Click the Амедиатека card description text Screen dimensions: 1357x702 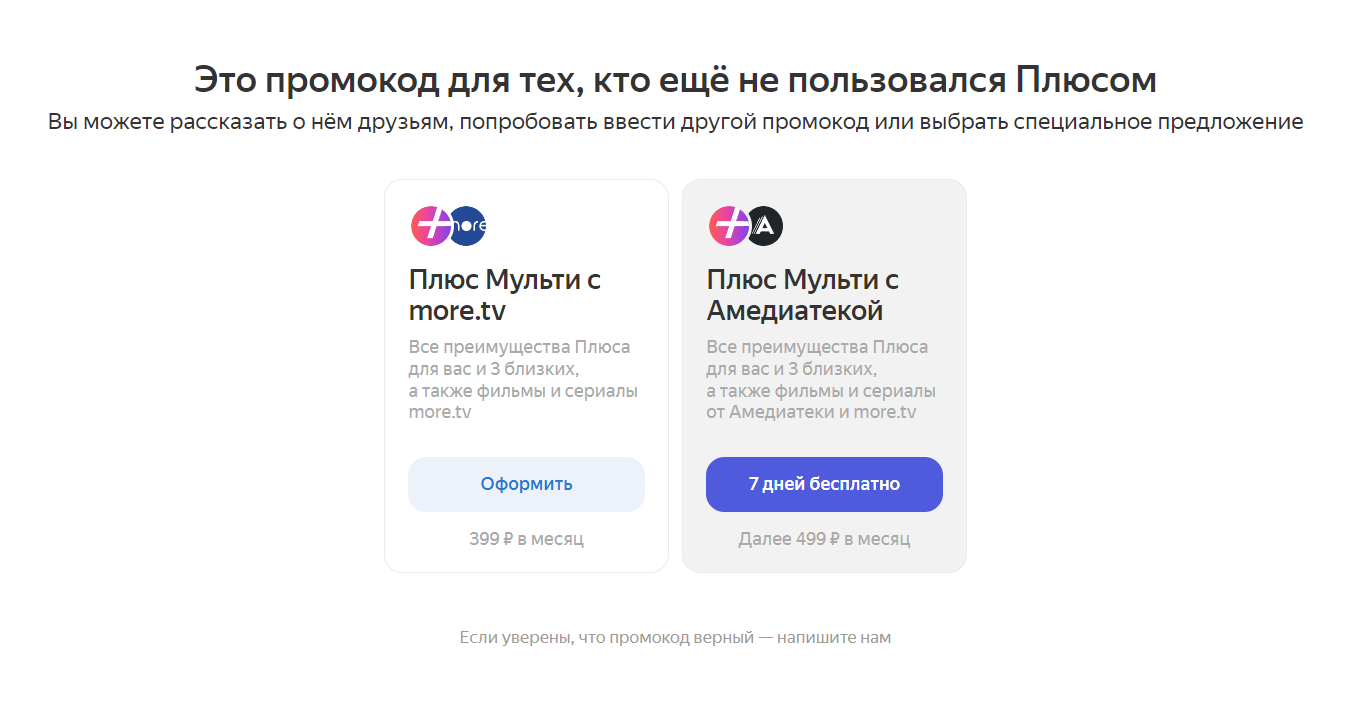coord(821,380)
